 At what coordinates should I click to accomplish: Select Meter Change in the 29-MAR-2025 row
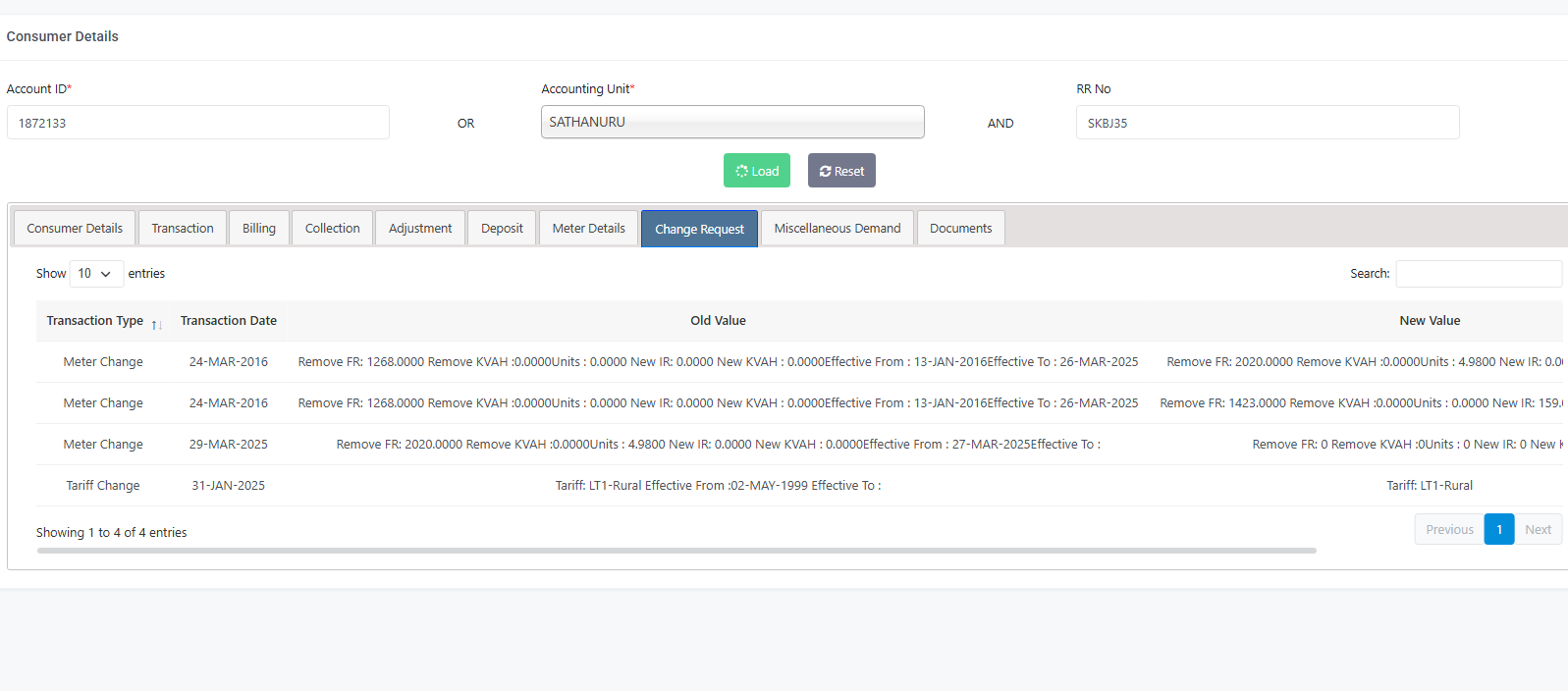(x=103, y=445)
